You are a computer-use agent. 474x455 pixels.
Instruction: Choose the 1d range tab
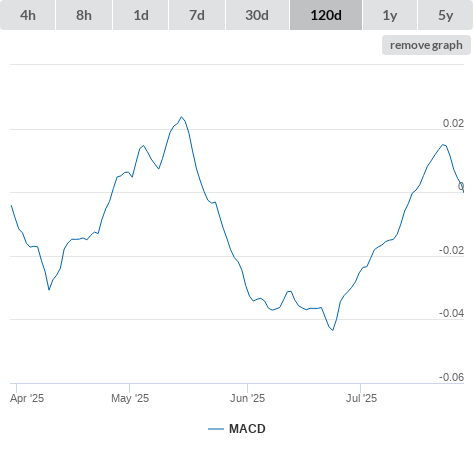click(x=141, y=15)
